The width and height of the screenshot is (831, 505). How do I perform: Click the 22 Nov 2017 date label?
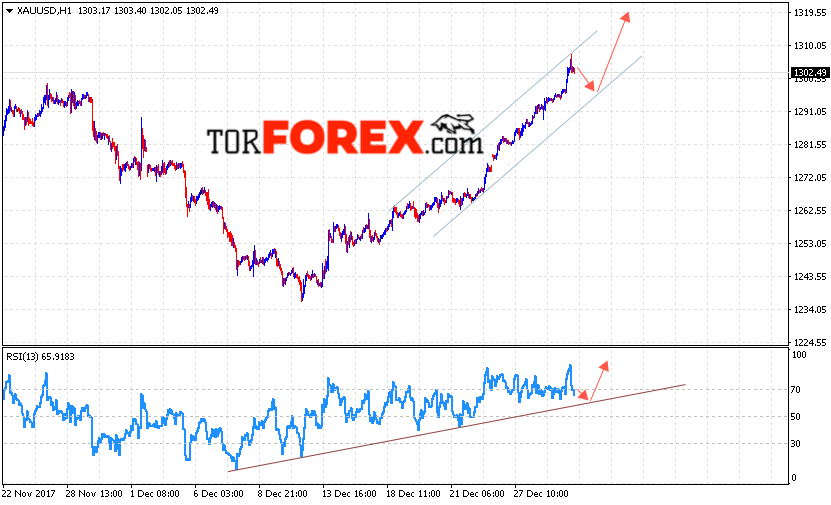click(x=29, y=493)
